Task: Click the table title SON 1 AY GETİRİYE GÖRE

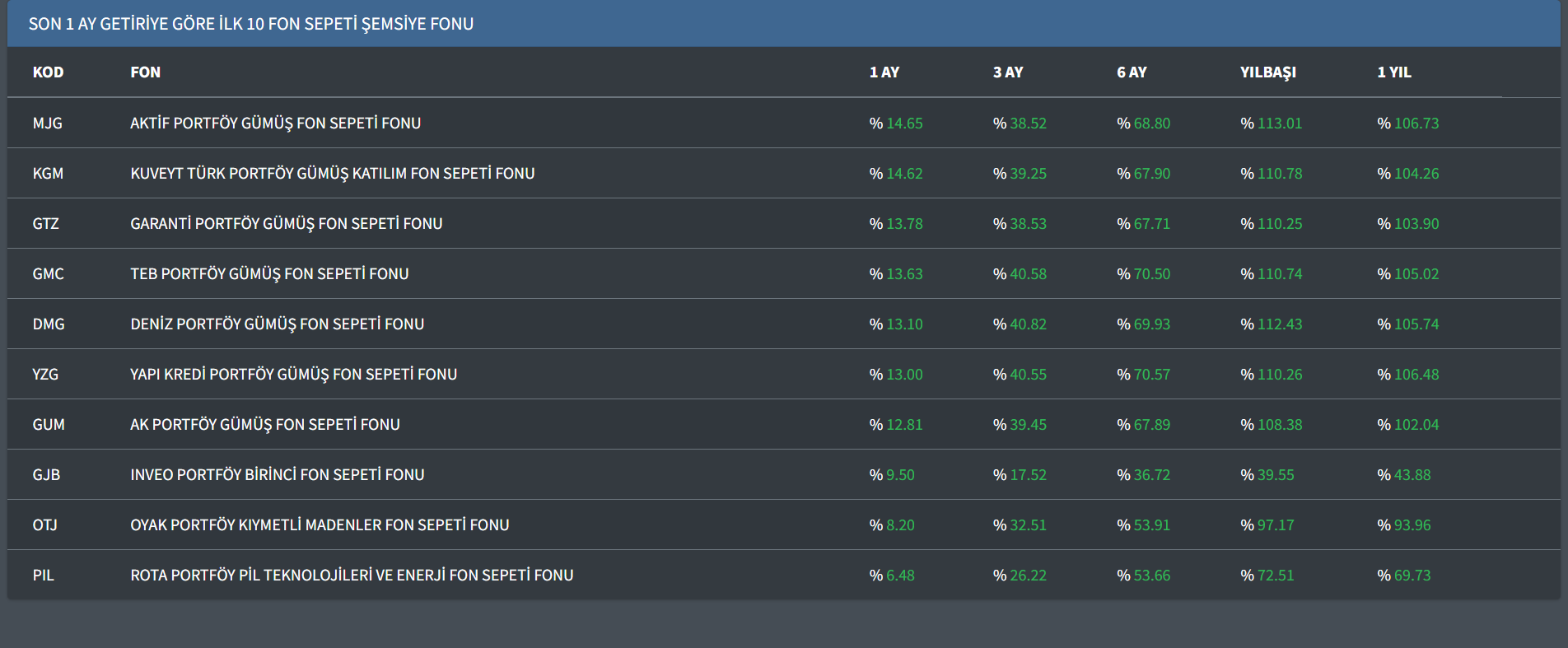Action: point(250,24)
